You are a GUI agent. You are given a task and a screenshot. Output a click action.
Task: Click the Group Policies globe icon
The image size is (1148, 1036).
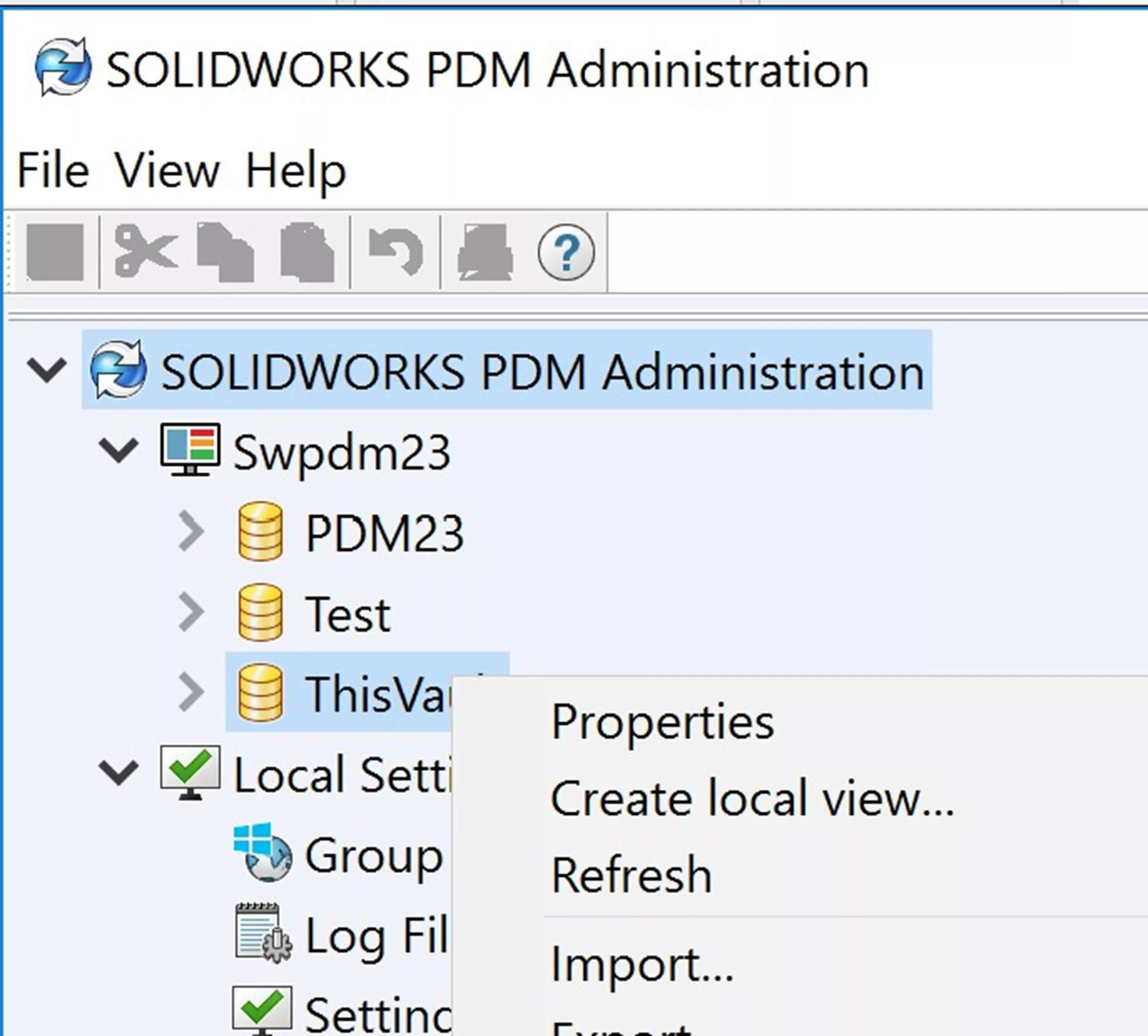(x=263, y=852)
